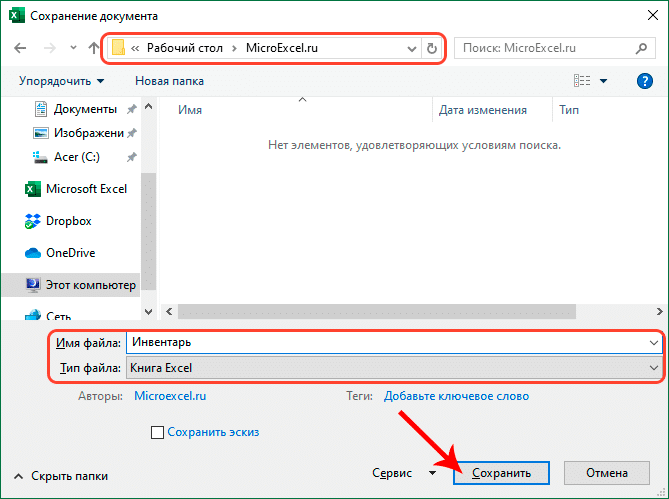Collapse folders with Скрыть папки
Image resolution: width=669 pixels, height=499 pixels.
tap(61, 476)
